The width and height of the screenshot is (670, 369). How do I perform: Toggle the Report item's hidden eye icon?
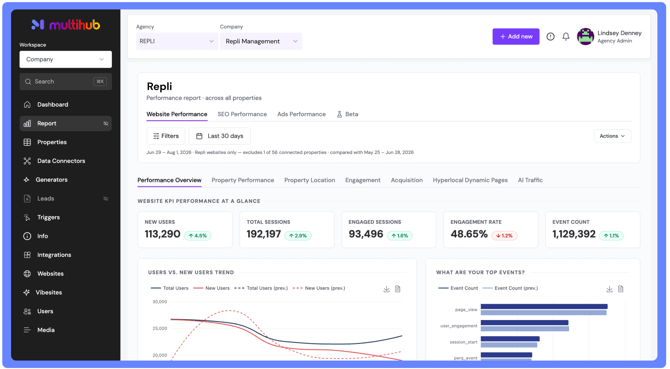(x=106, y=123)
